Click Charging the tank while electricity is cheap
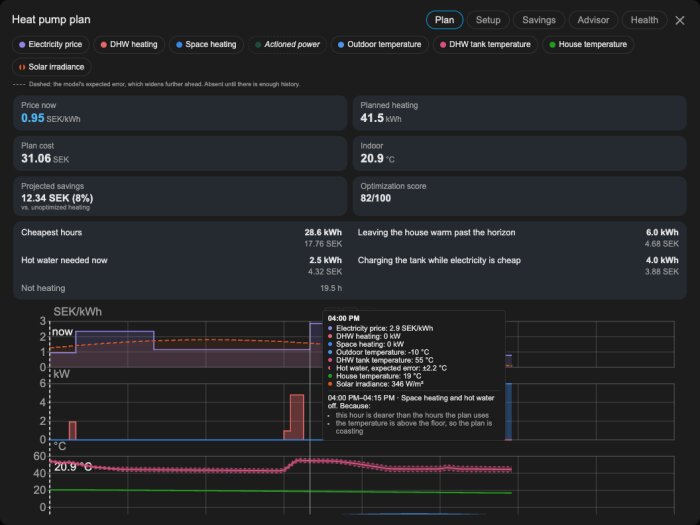This screenshot has width=700, height=525. click(x=518, y=266)
